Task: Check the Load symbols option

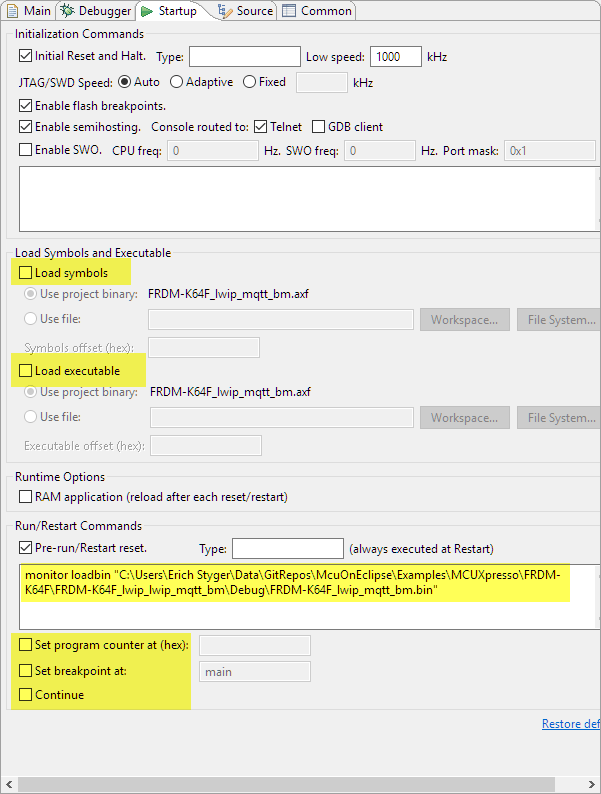Action: click(x=26, y=272)
